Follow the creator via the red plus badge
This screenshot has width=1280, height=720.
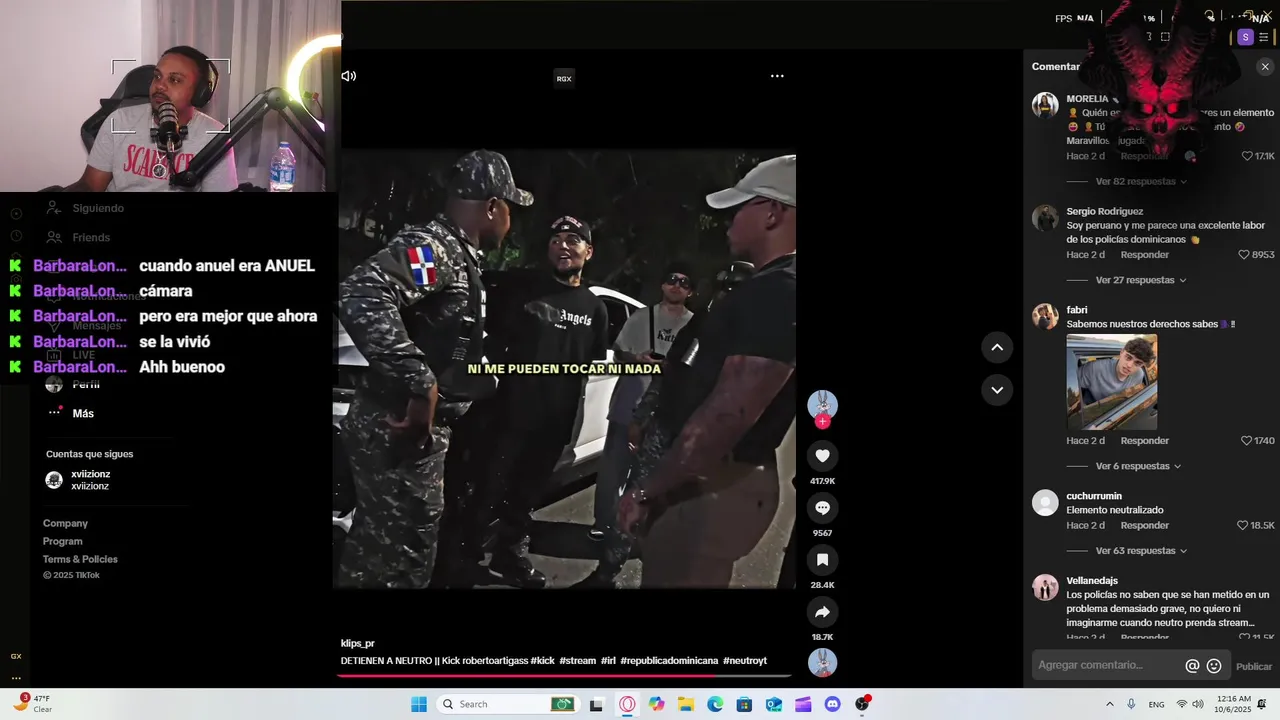pos(822,422)
